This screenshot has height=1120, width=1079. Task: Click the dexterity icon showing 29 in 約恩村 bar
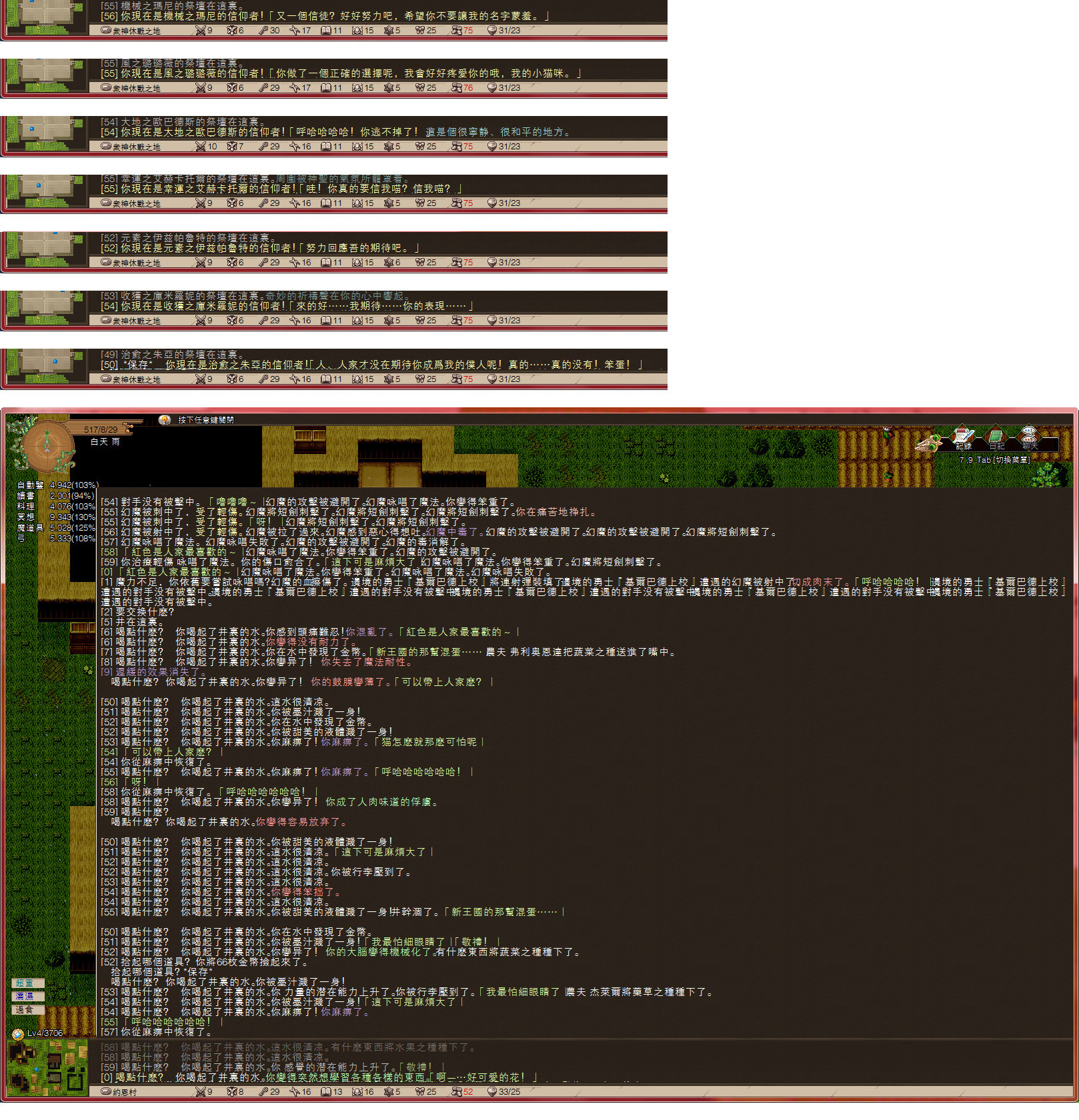(263, 1091)
